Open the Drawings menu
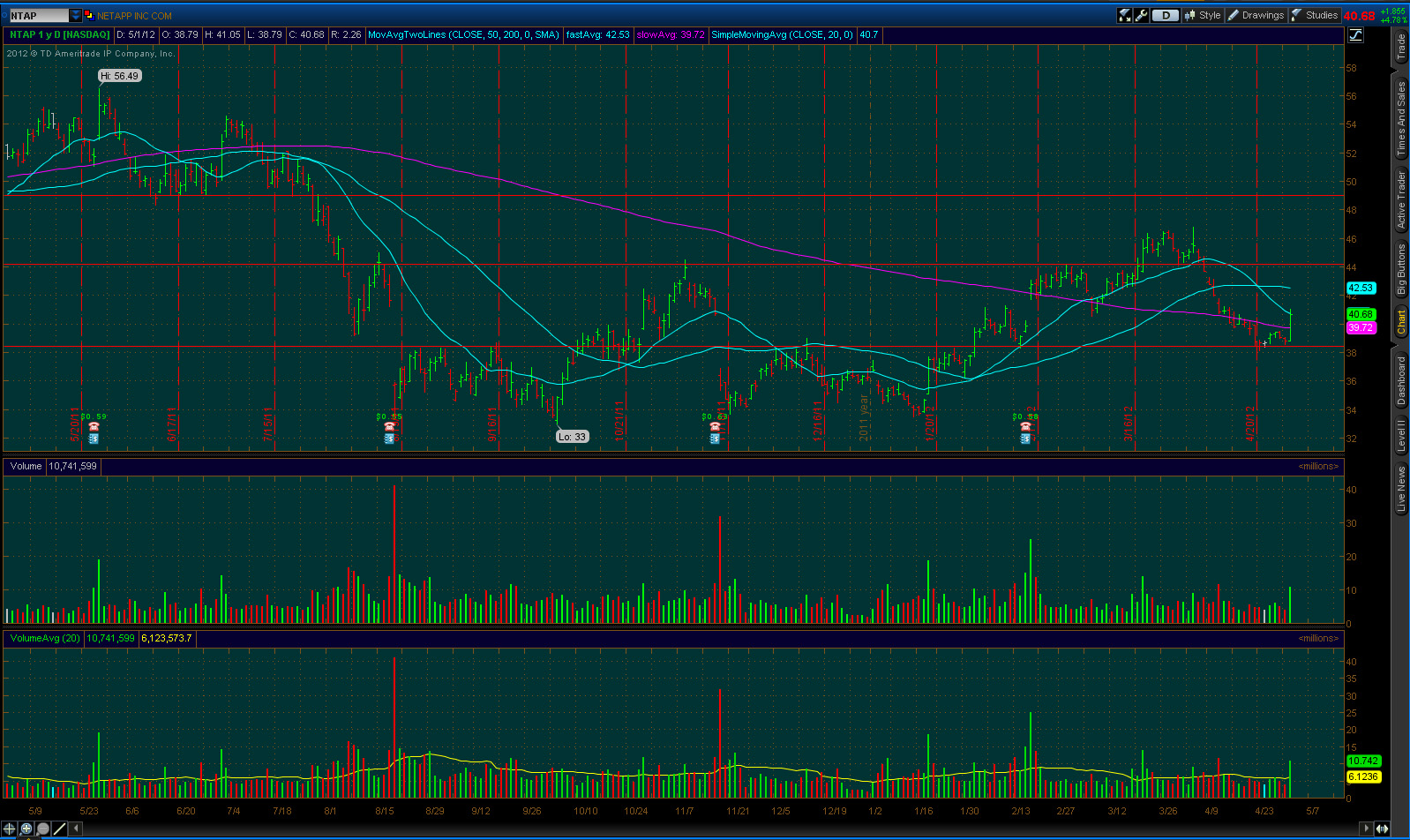This screenshot has width=1410, height=840. click(x=1256, y=15)
